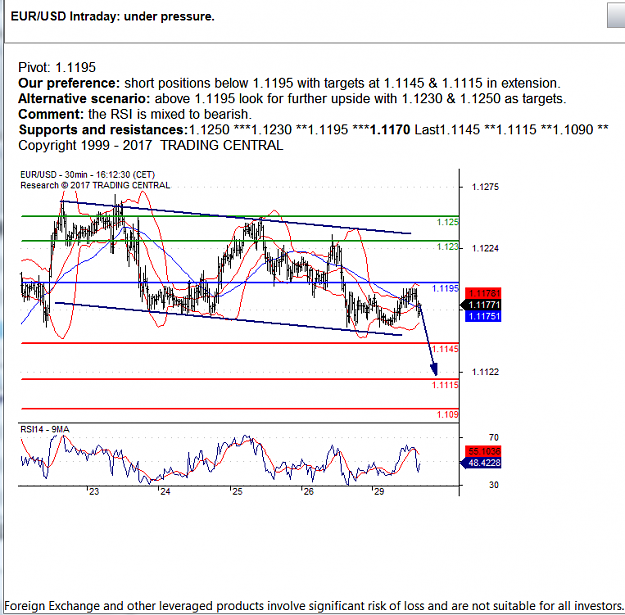625x615 pixels.
Task: Click RSI axis level 30
Action: tap(494, 485)
